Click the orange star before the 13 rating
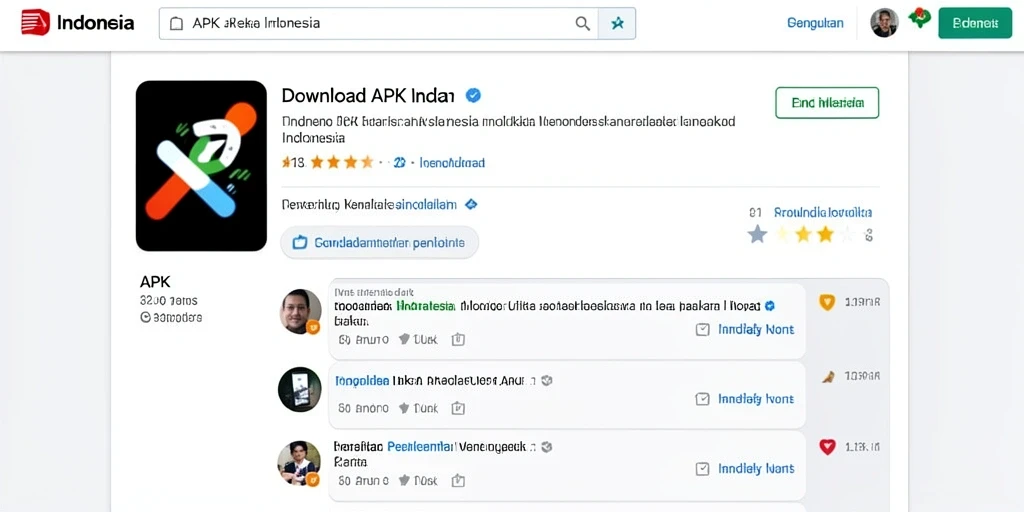Image resolution: width=1024 pixels, height=512 pixels. [x=285, y=162]
